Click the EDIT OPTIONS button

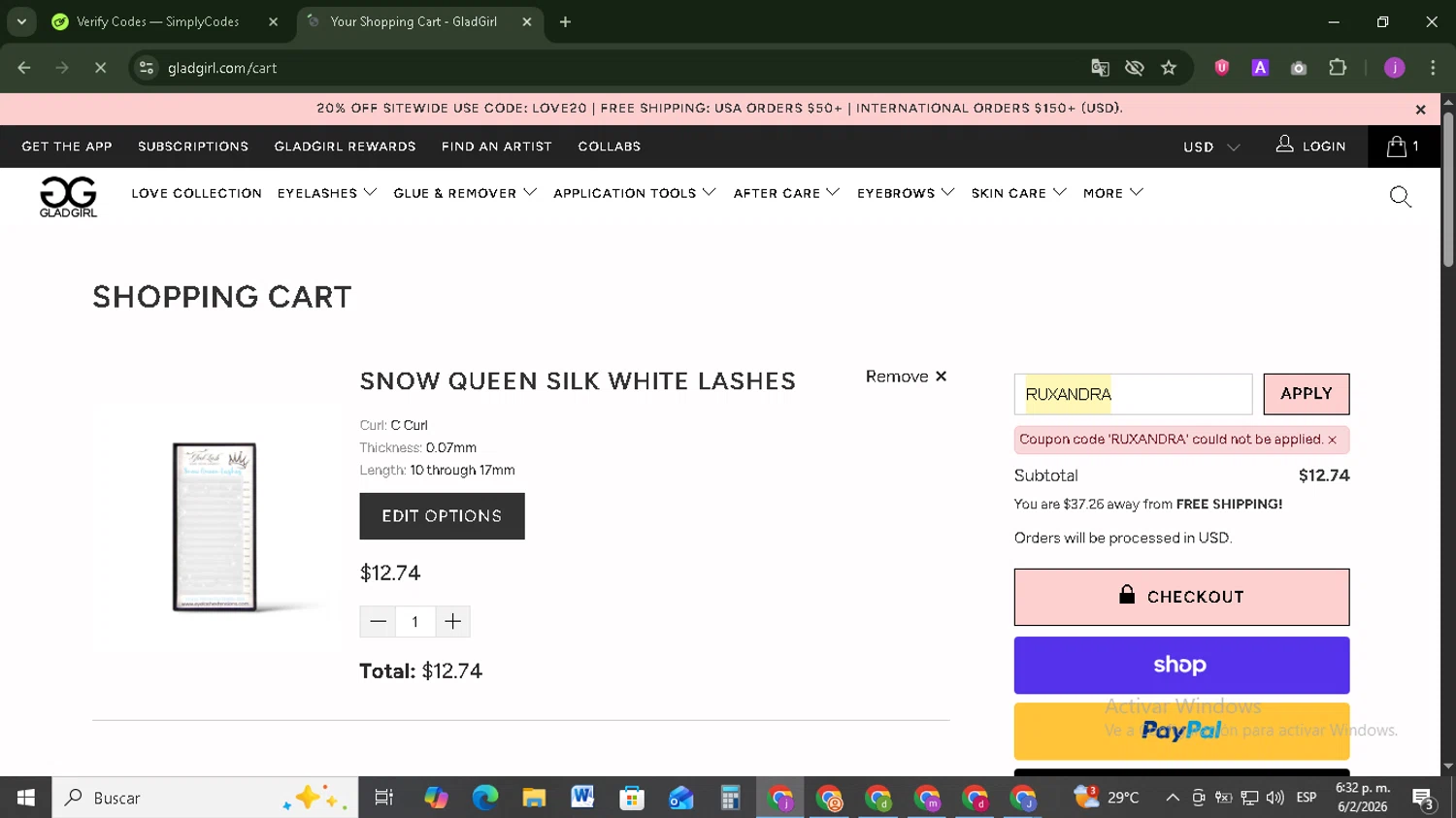pyautogui.click(x=442, y=516)
